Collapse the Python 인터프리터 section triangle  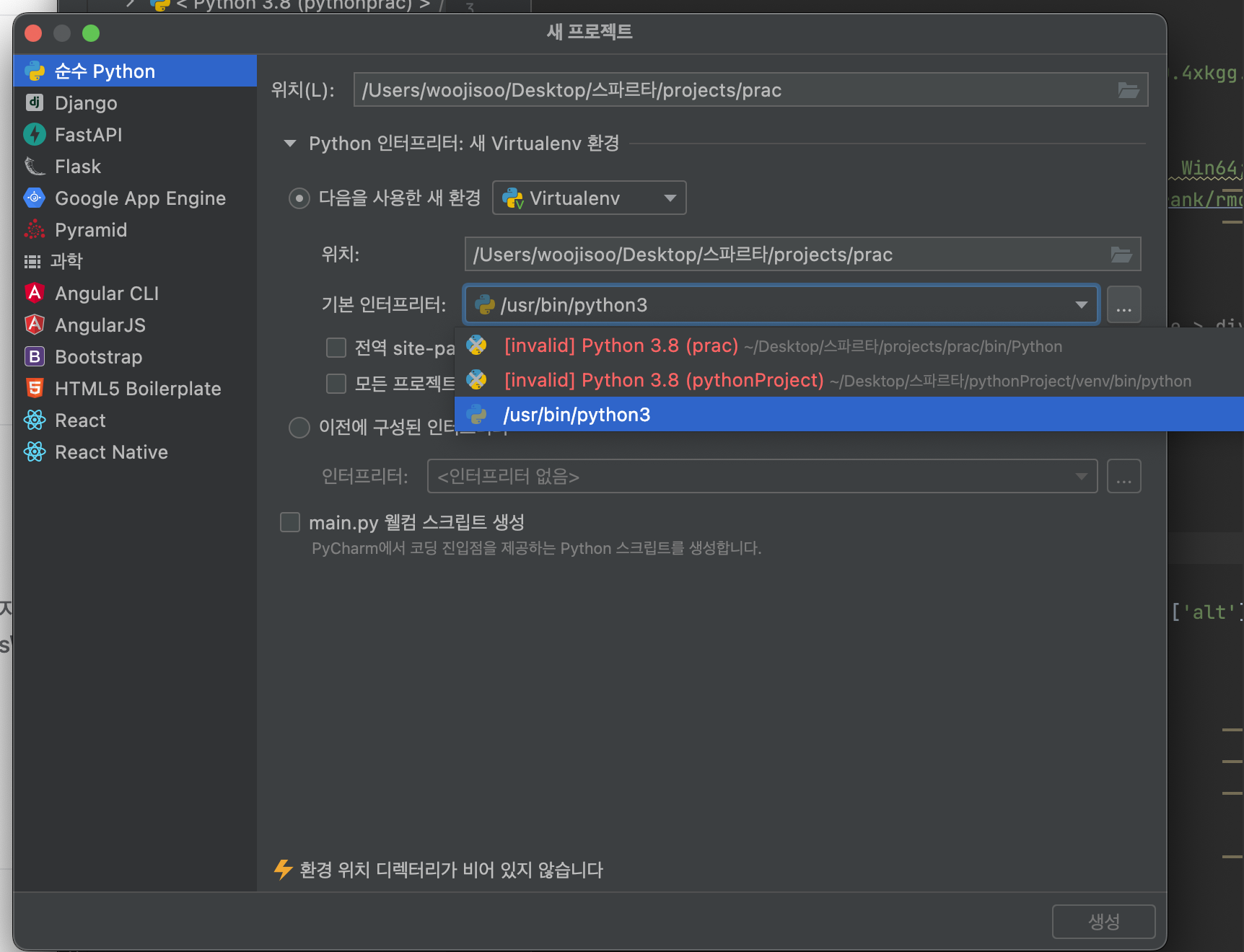click(x=290, y=144)
